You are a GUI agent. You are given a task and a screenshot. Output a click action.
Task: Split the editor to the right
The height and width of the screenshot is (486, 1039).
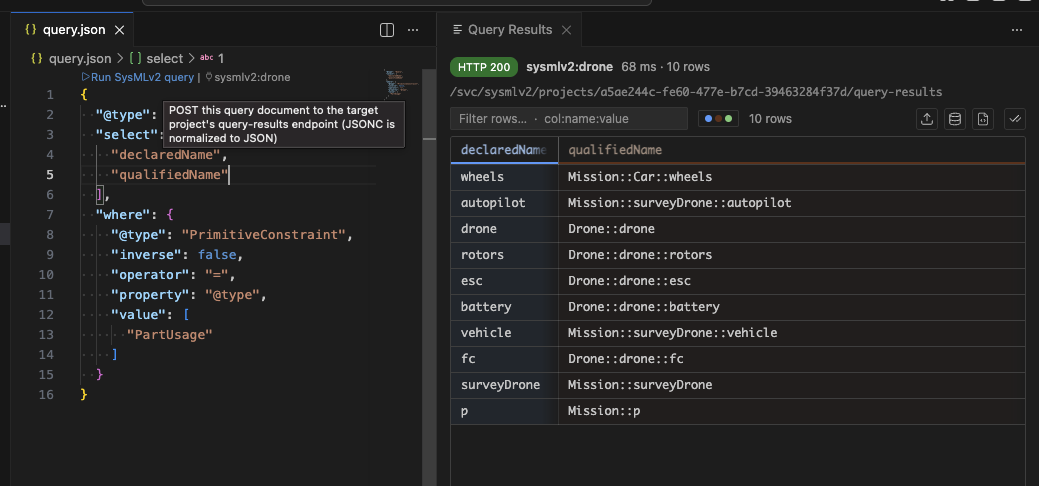(x=387, y=30)
